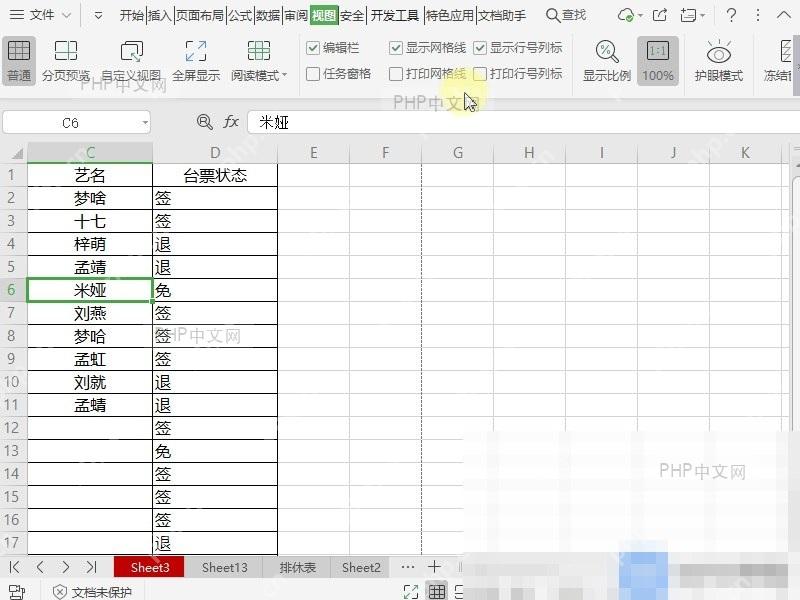800x600 pixels.
Task: Set zoom to 100% button
Action: point(658,61)
